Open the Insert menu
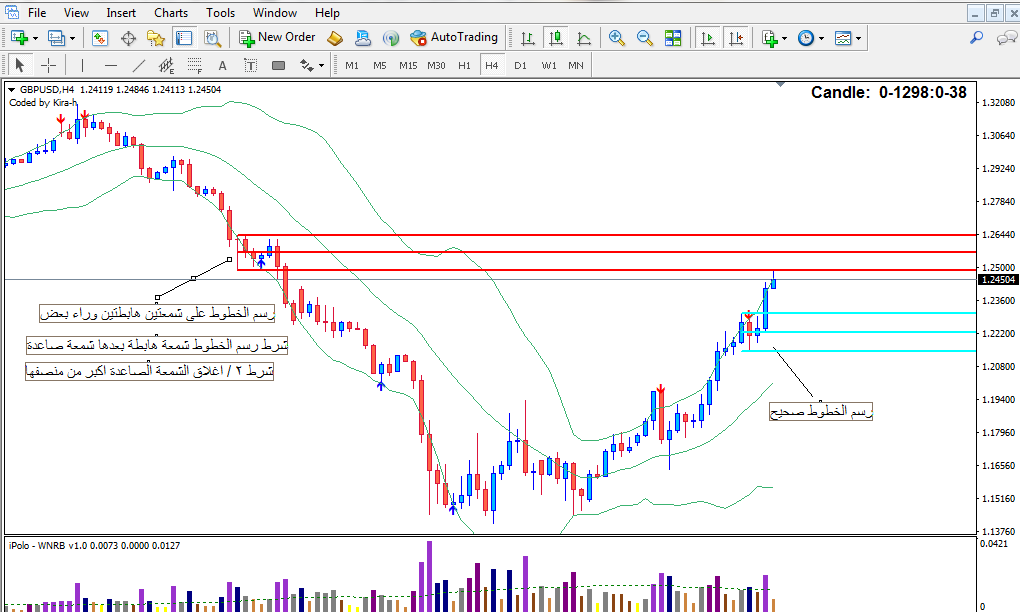Screen dimensions: 1020x612 point(121,13)
